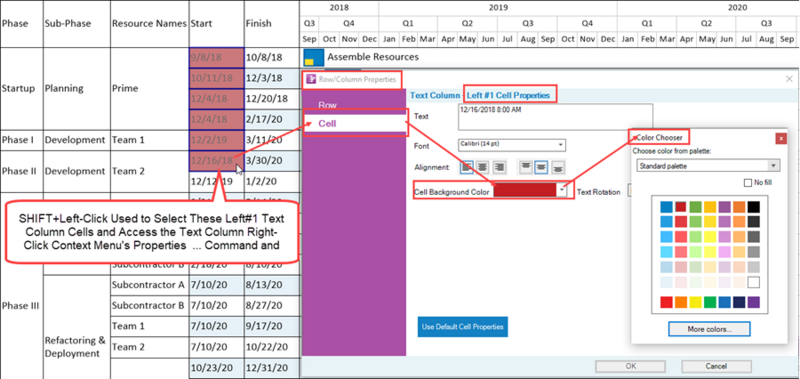
Task: Select the Subcontractor A resource cell
Action: coord(149,286)
